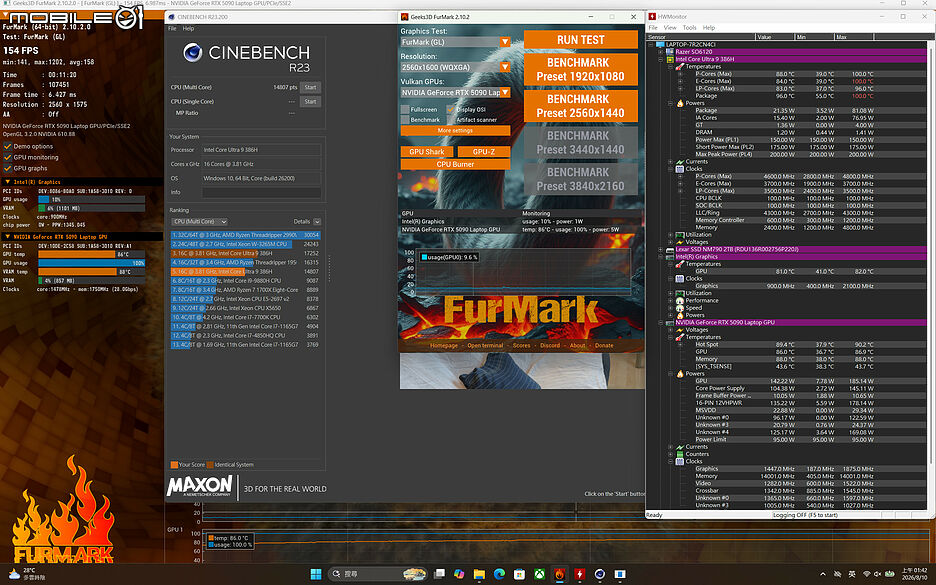Open Windows Start menu on taskbar
Image resolution: width=936 pixels, height=585 pixels.
316,574
